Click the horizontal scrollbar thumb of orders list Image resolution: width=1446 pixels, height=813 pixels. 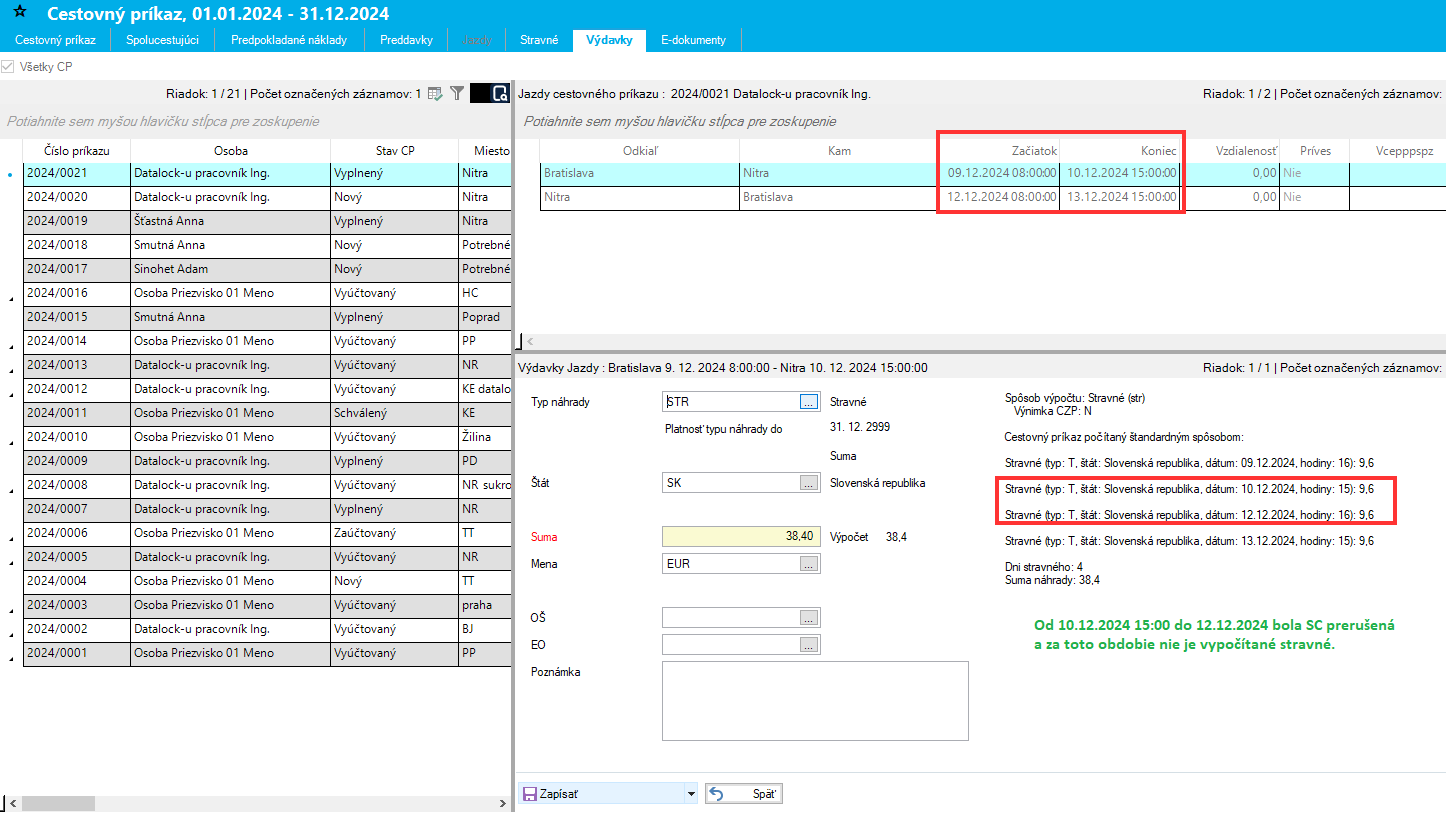tap(58, 803)
